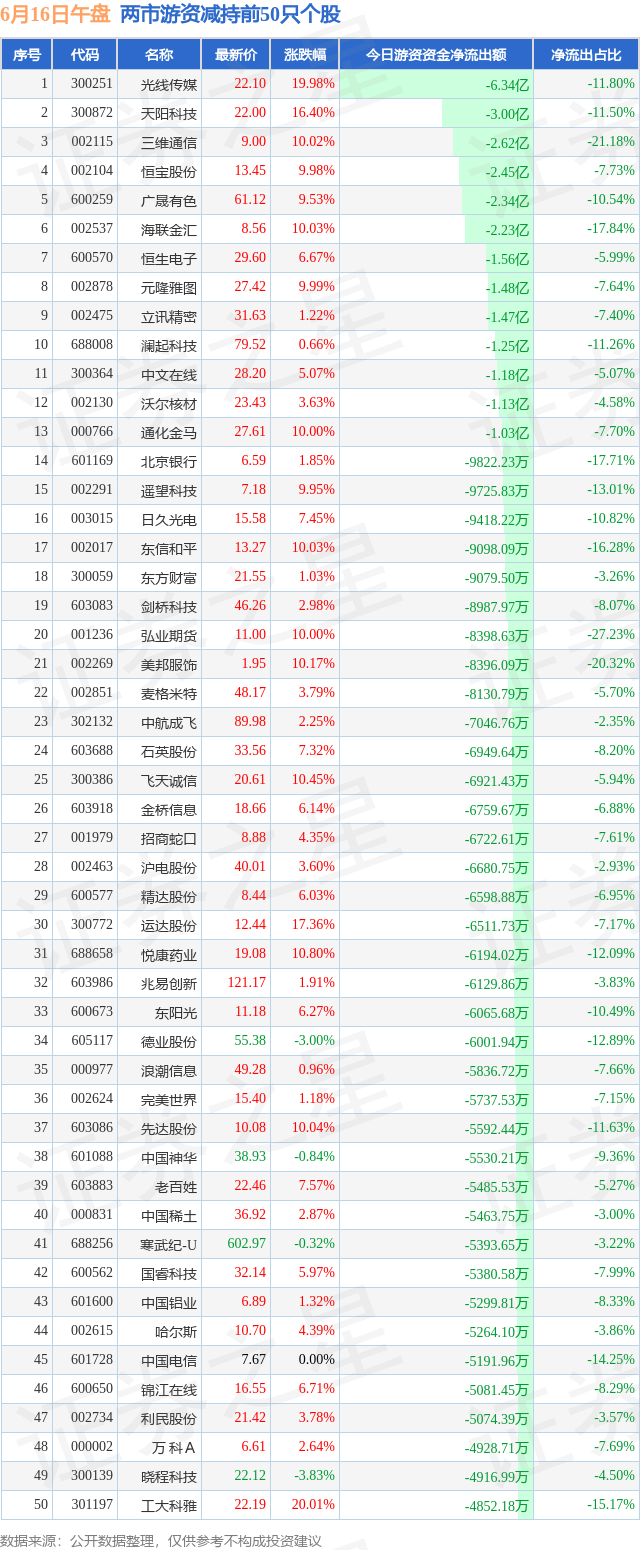Click the 序号 column header
This screenshot has height=1550, width=640.
coord(27,55)
